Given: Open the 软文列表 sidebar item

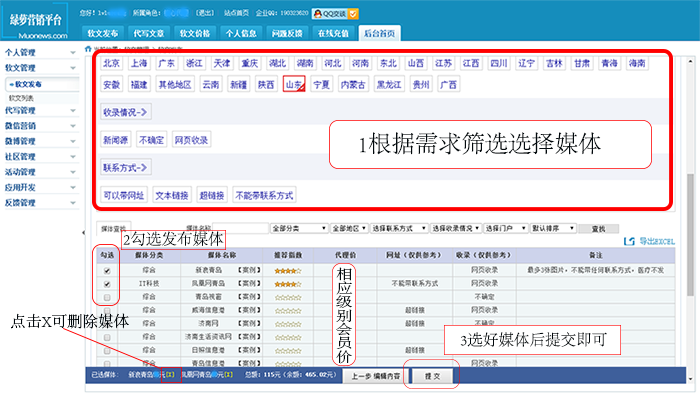Looking at the screenshot, I should pos(21,98).
